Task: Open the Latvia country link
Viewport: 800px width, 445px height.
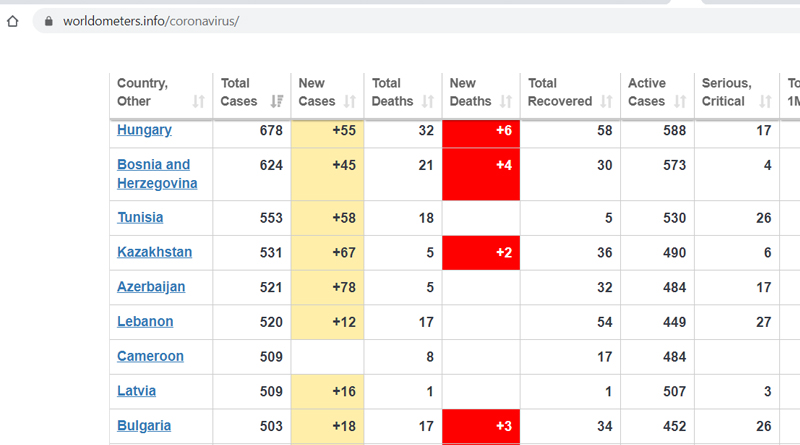Action: (x=137, y=391)
